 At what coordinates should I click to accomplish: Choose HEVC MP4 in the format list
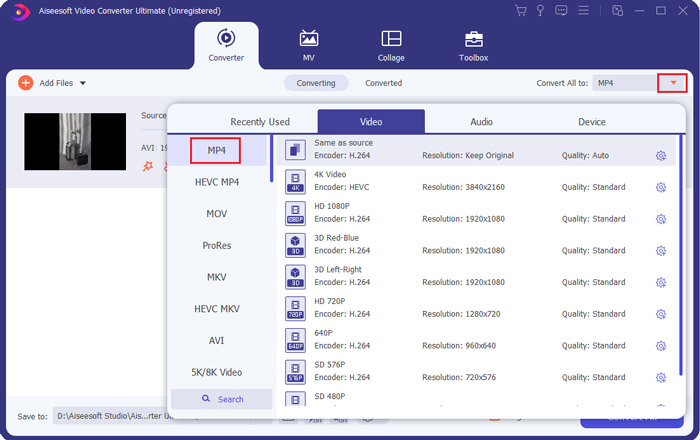click(x=217, y=182)
